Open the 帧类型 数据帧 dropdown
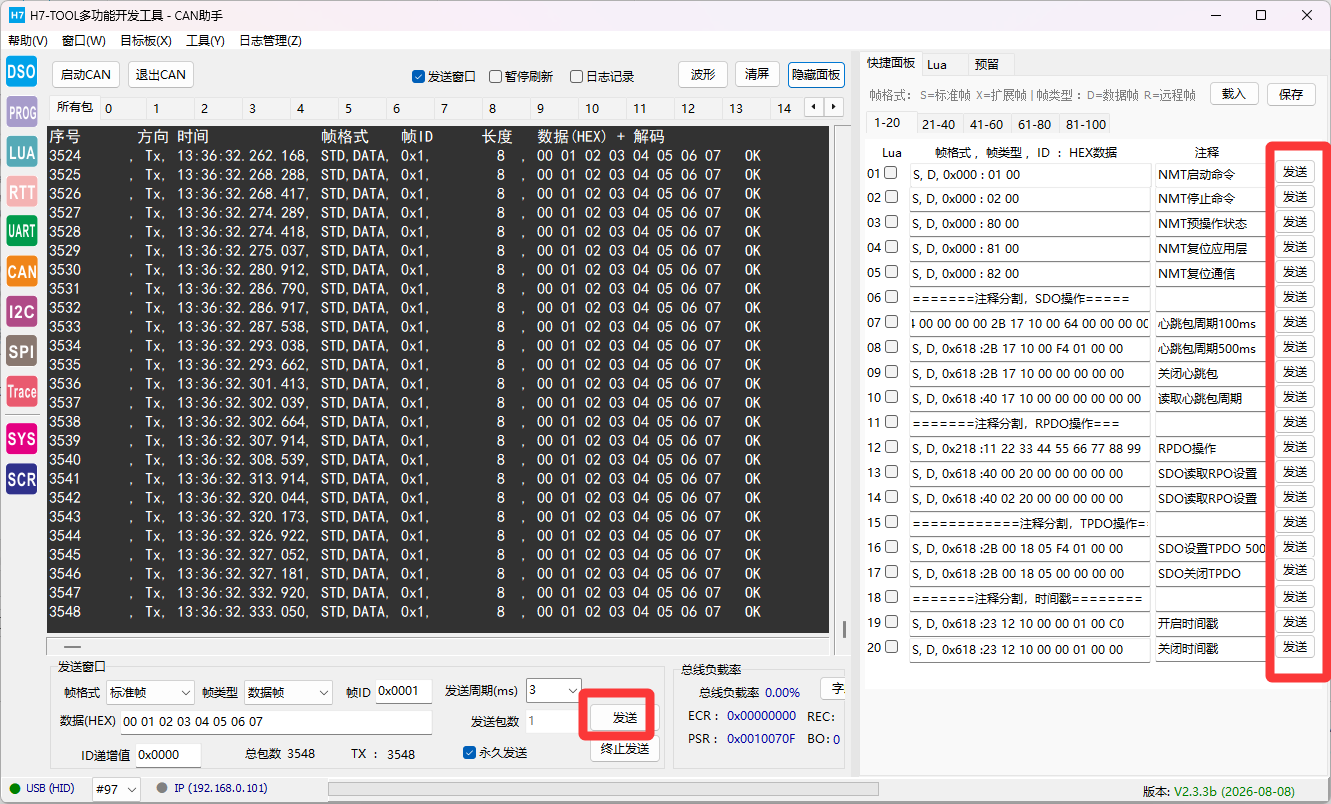This screenshot has height=804, width=1331. point(288,692)
